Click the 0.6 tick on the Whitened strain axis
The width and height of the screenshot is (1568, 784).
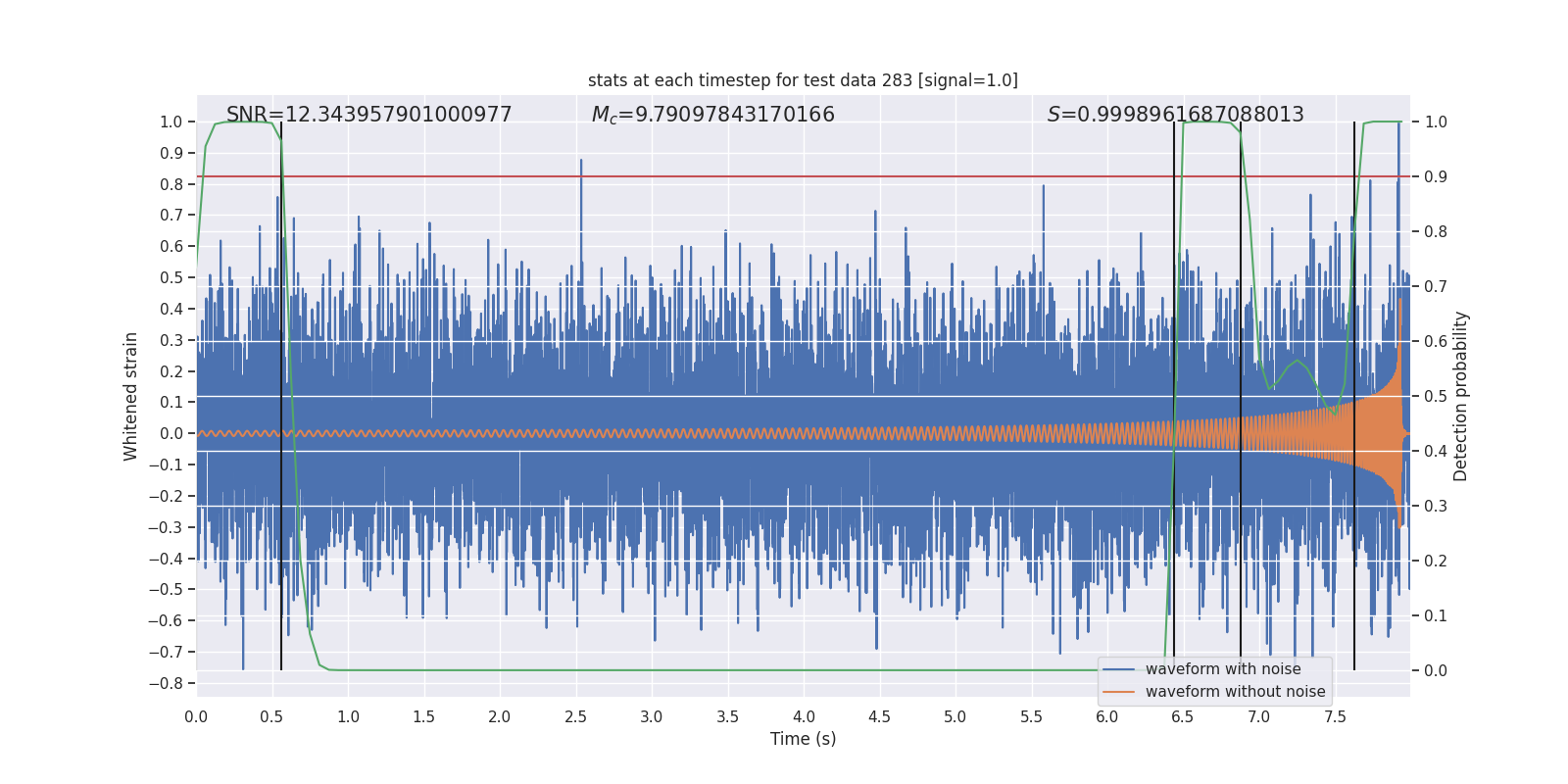pyautogui.click(x=171, y=246)
